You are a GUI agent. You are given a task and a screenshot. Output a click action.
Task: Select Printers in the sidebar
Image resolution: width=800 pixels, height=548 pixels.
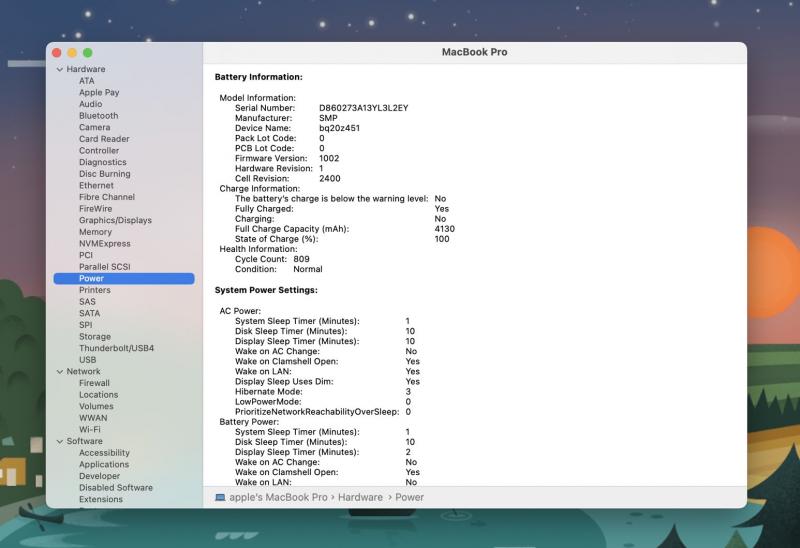tap(94, 290)
